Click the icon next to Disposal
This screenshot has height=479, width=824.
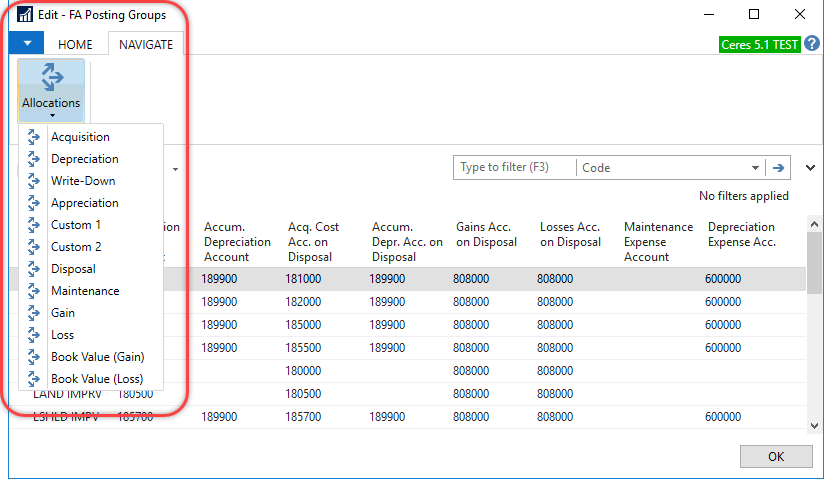point(35,269)
